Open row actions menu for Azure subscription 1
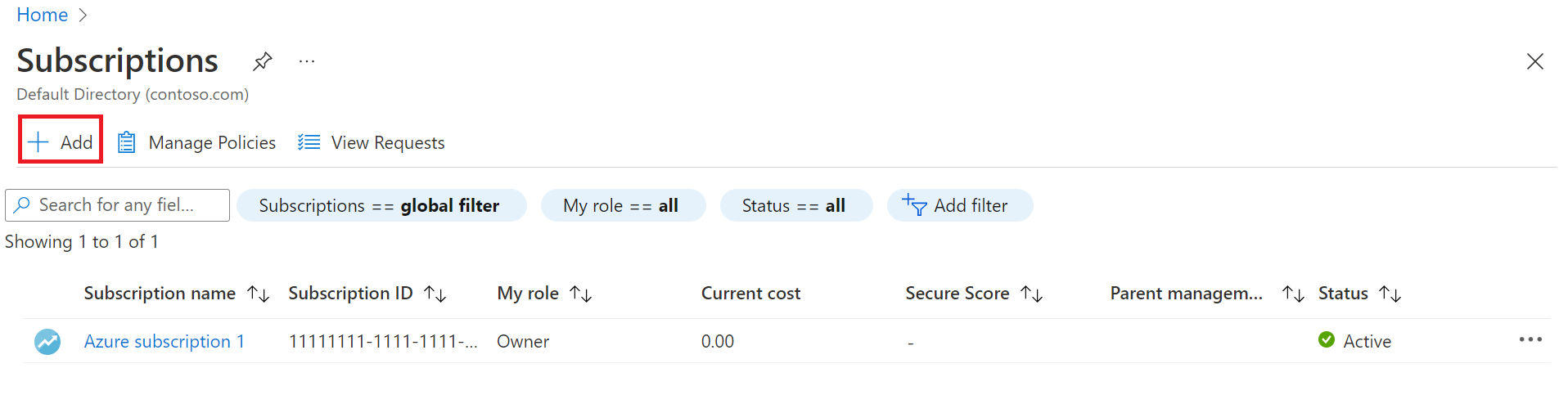Screen dimensions: 1568x404 click(x=1530, y=339)
